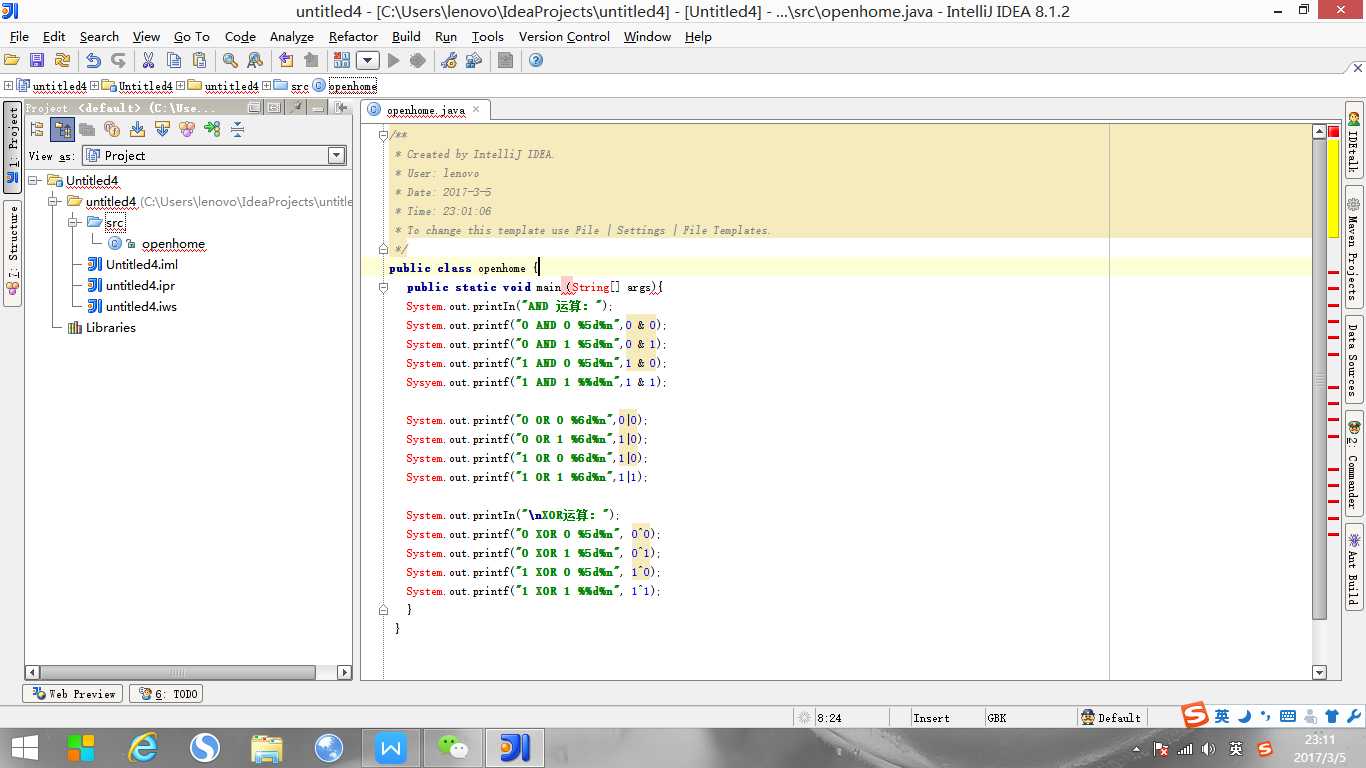Click the Save All disk icon
Screen dimensions: 1366x768
(37, 60)
